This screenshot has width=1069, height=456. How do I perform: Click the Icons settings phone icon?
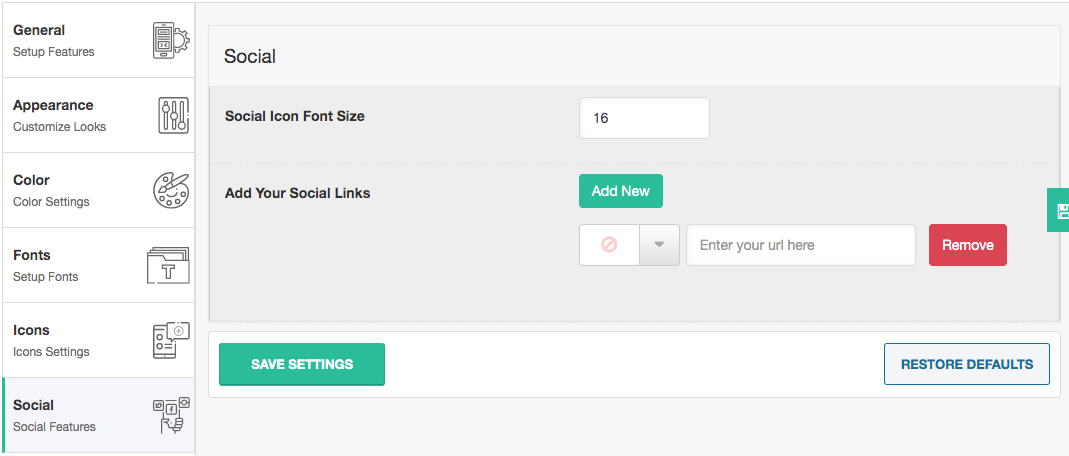point(170,340)
